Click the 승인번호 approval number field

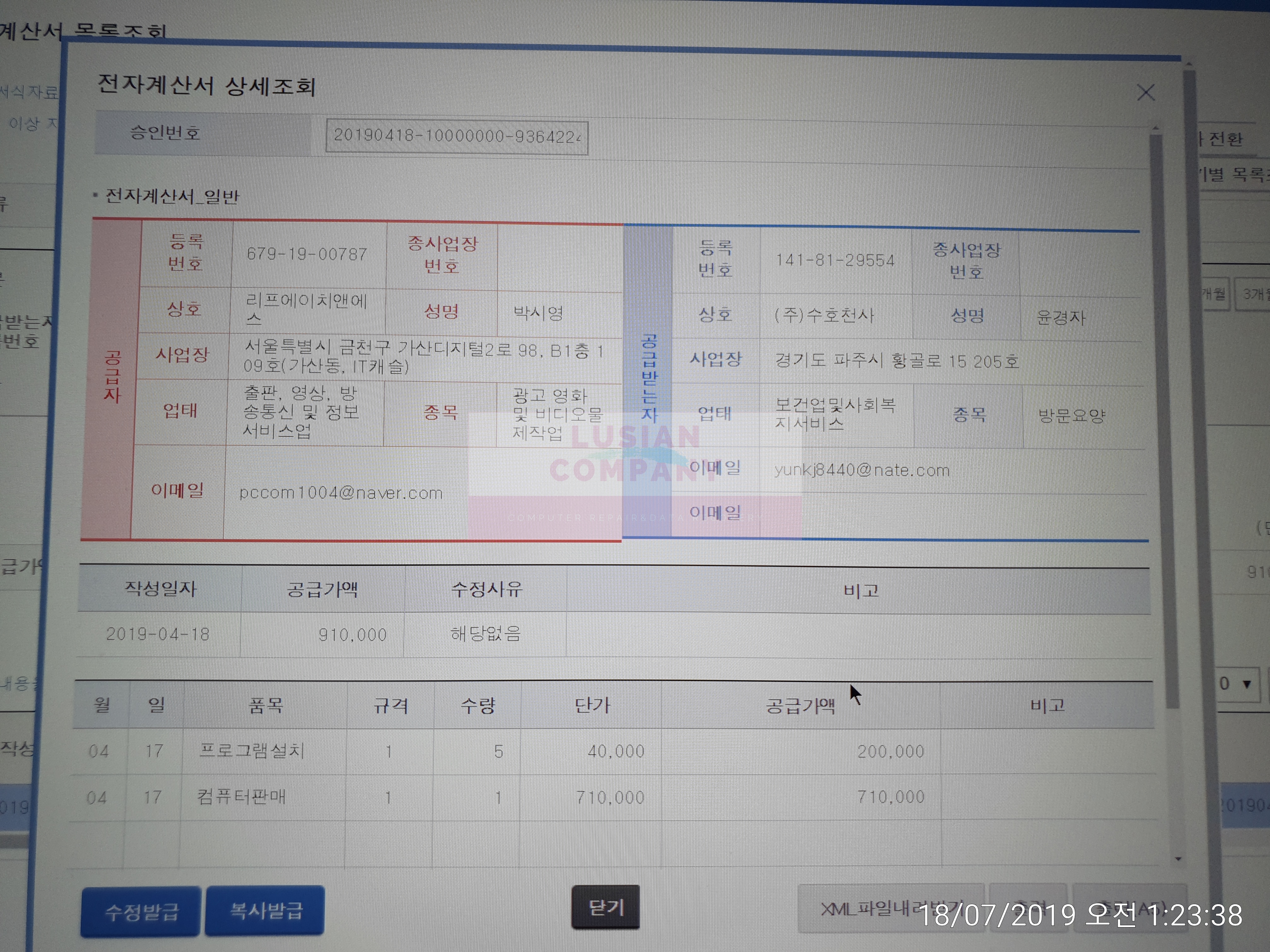(x=456, y=137)
